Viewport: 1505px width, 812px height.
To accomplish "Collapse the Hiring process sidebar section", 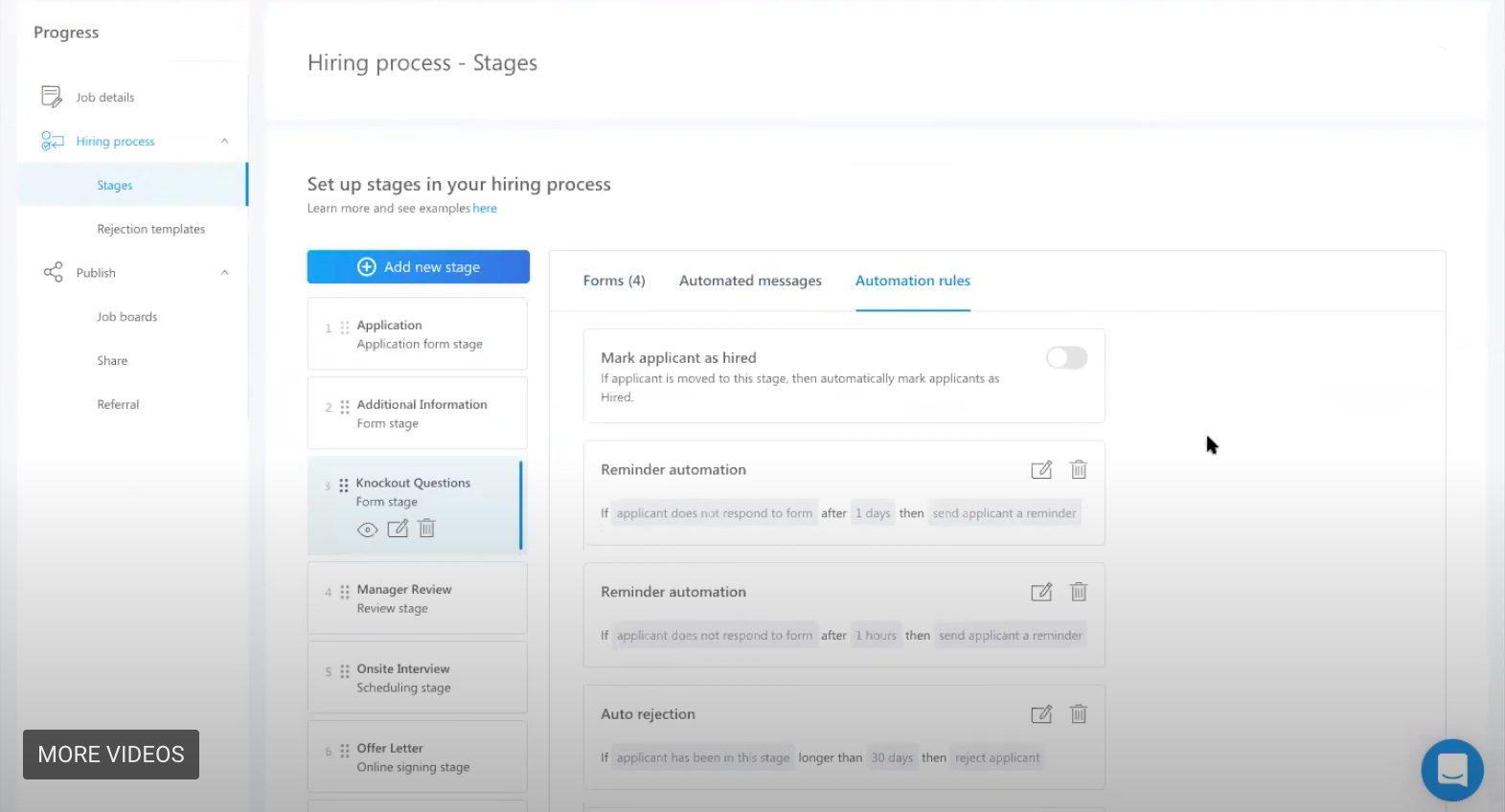I will [x=224, y=142].
